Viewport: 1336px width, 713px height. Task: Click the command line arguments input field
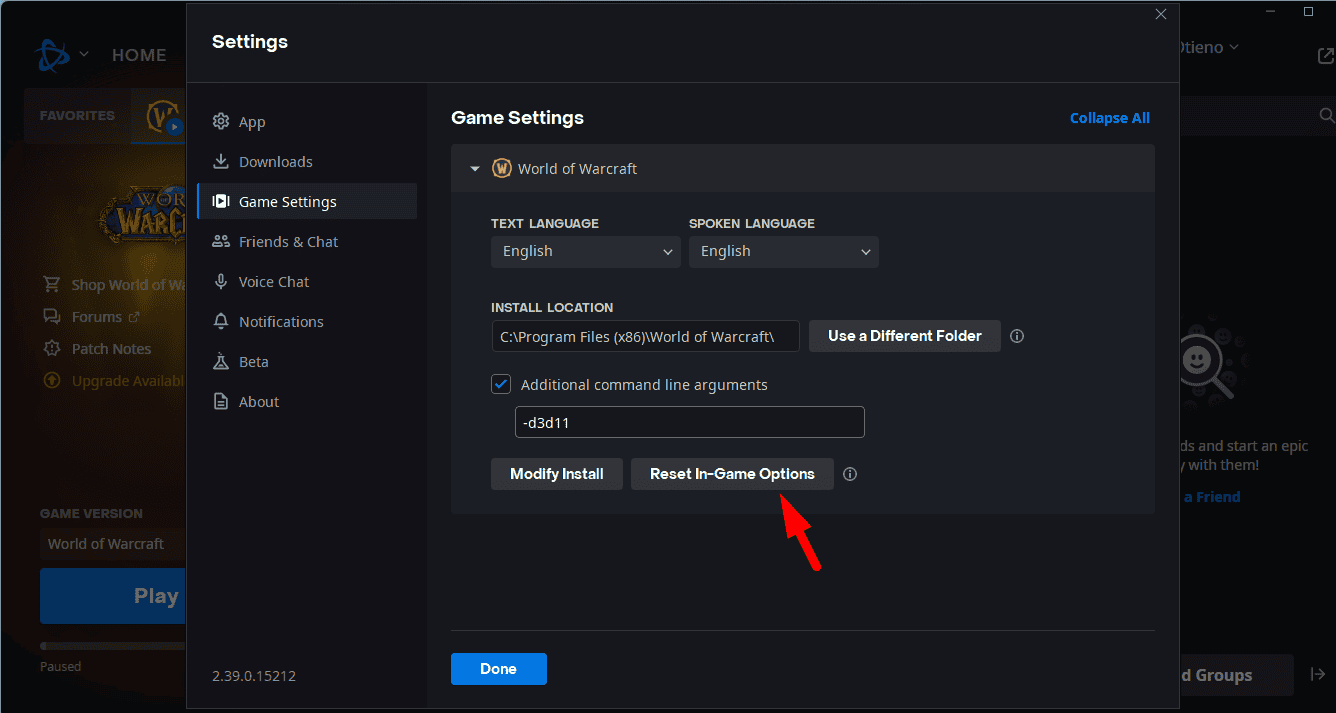click(x=689, y=422)
